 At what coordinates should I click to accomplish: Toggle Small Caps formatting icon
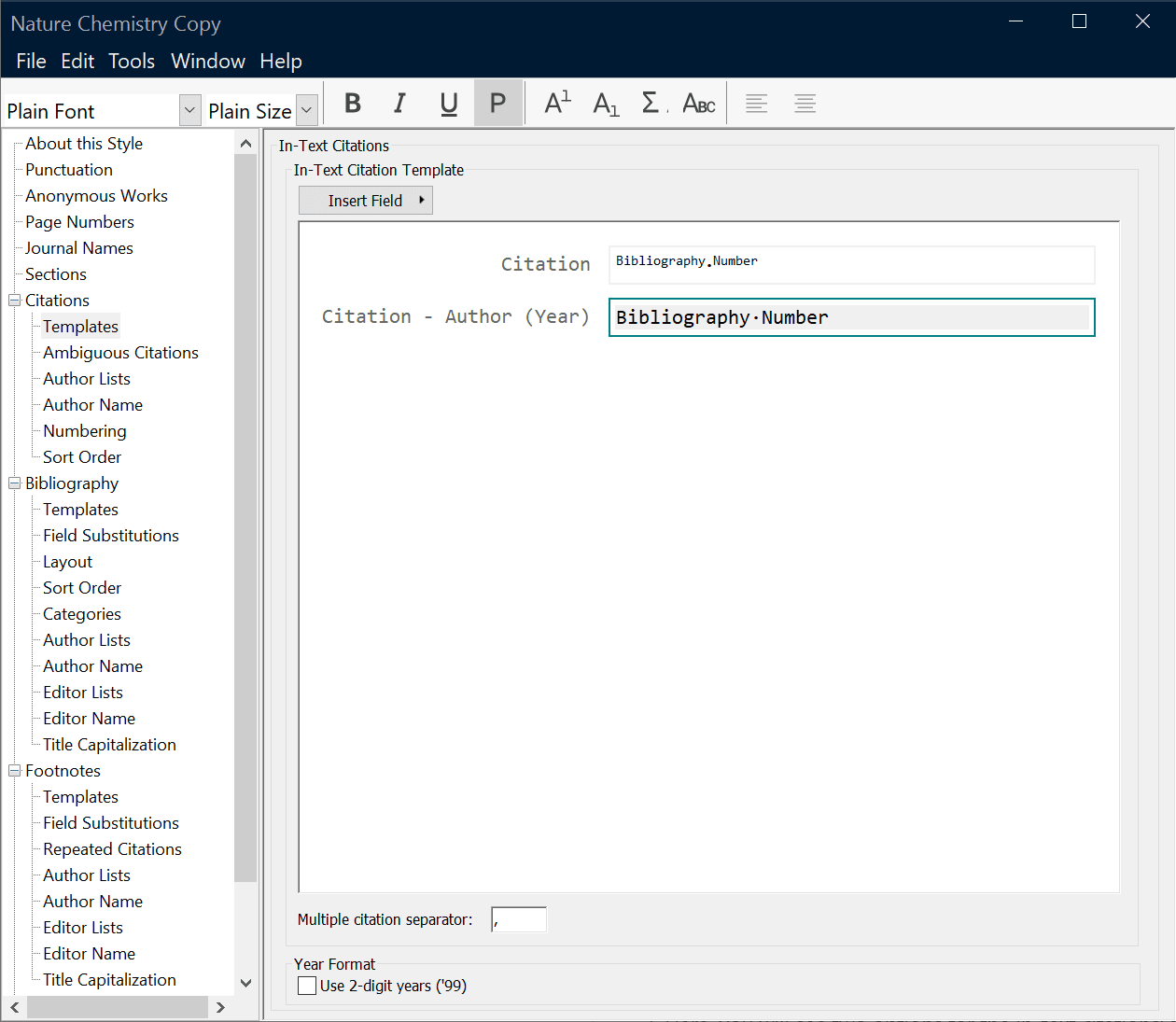(699, 104)
